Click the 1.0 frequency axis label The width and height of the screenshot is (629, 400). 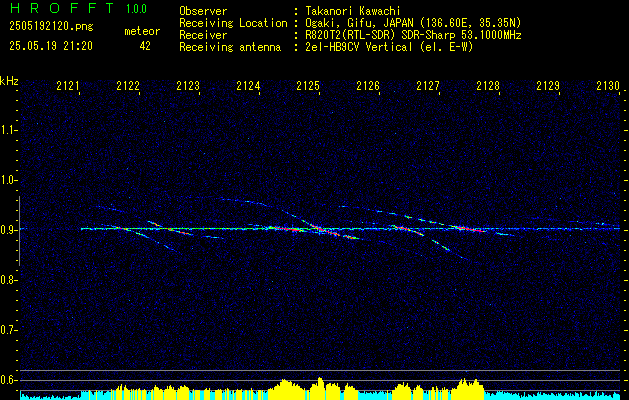click(x=8, y=180)
